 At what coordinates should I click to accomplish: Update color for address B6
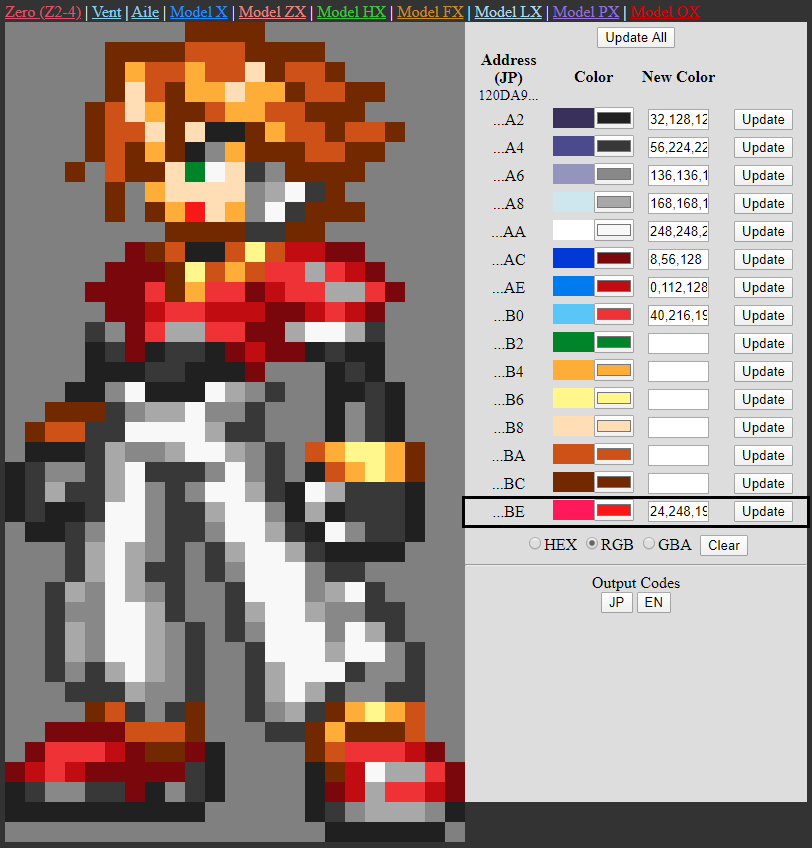763,400
